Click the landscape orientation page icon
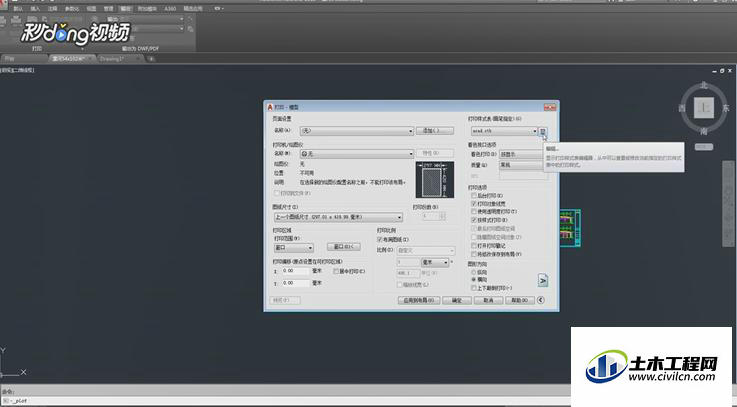The width and height of the screenshot is (737, 407). pyautogui.click(x=543, y=280)
